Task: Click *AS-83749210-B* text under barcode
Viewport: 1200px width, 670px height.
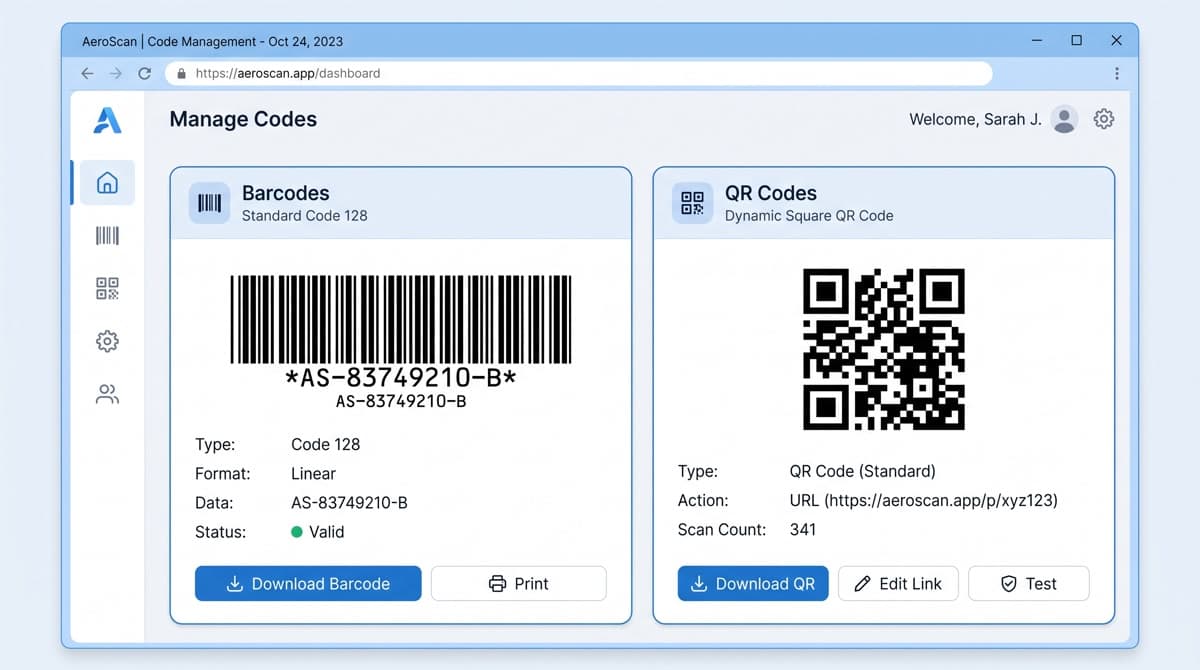Action: 400,379
